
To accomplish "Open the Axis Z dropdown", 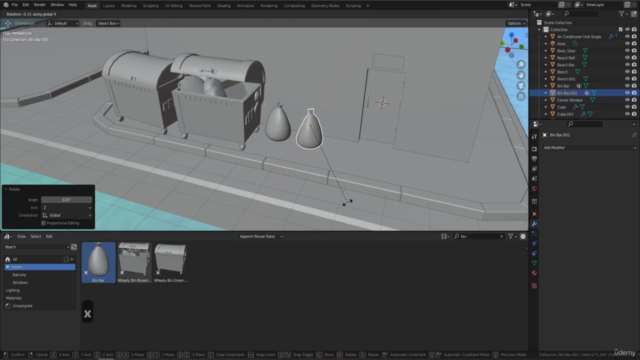I will (x=67, y=208).
